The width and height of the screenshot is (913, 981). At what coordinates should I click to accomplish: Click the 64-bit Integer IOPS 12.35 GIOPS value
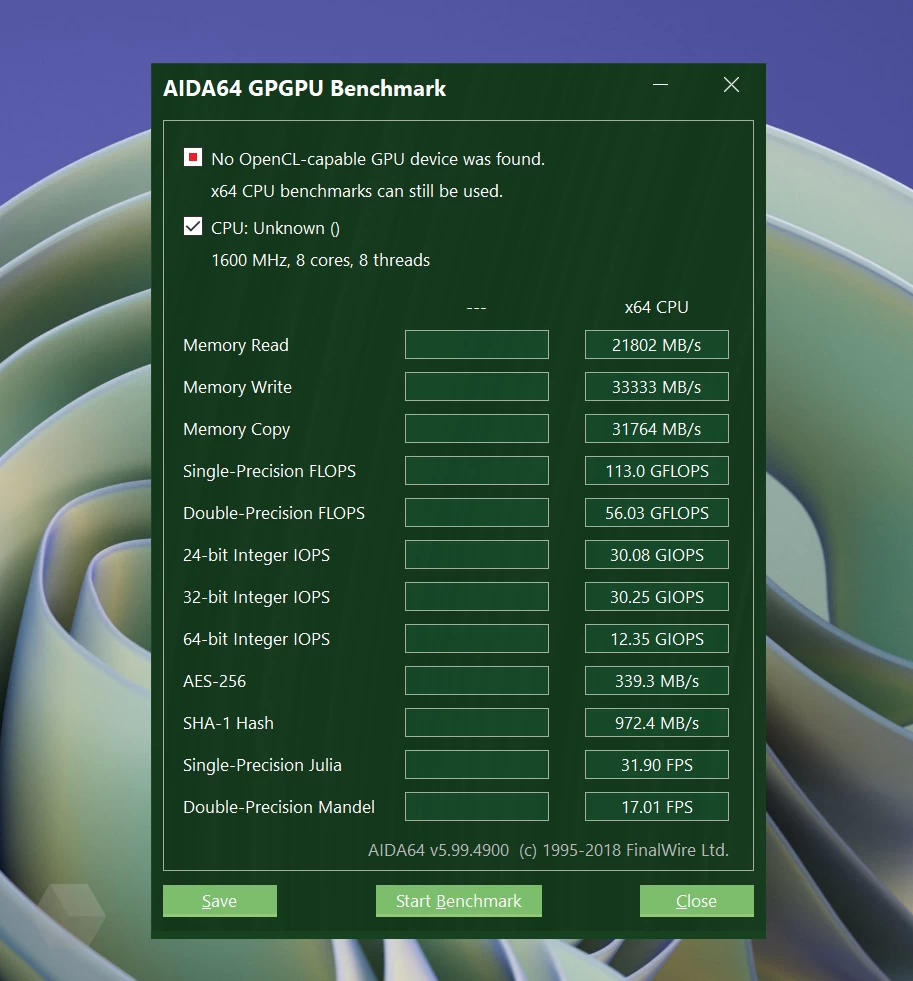(656, 639)
